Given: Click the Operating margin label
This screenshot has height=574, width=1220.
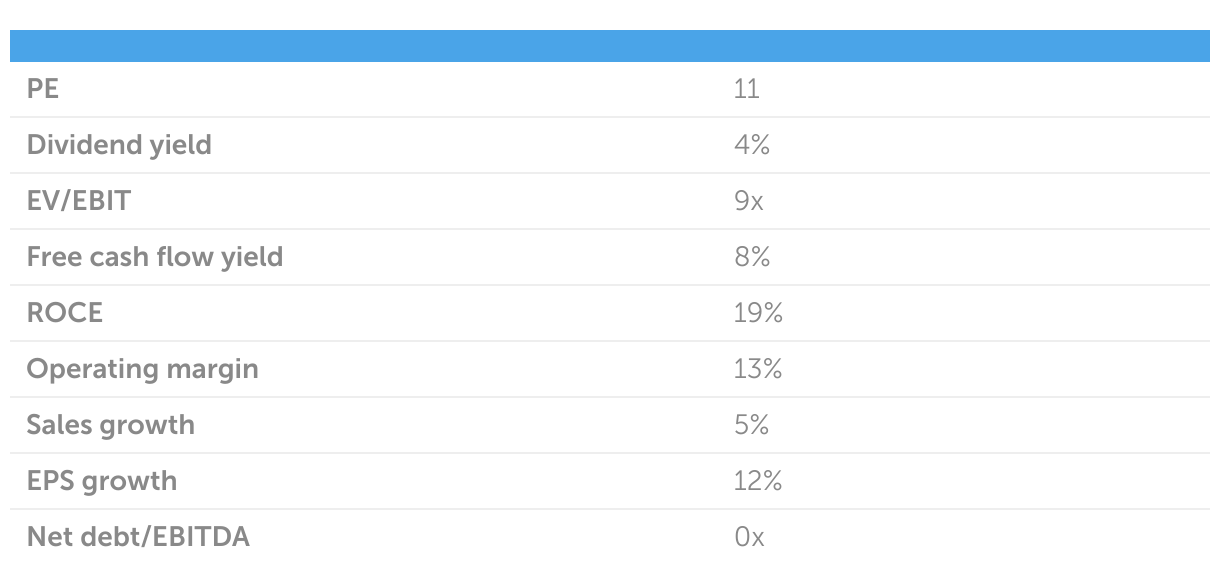Looking at the screenshot, I should click(142, 369).
